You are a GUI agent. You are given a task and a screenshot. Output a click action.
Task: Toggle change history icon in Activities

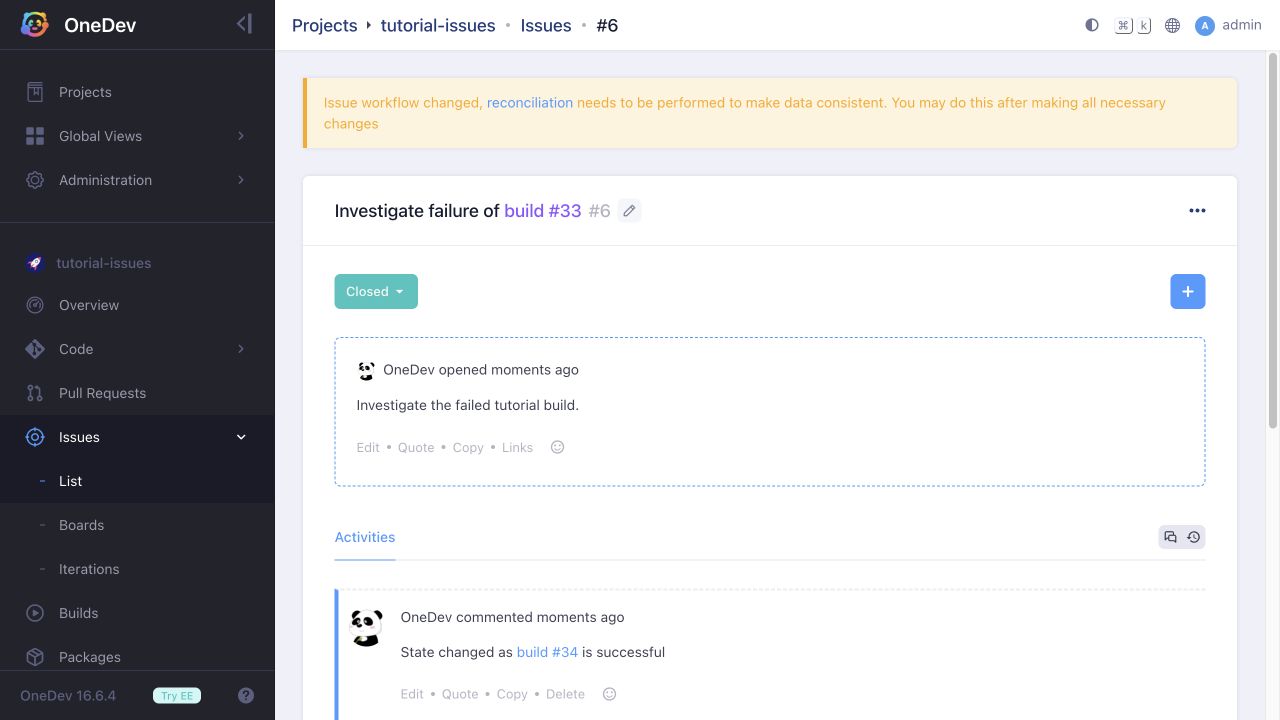pyautogui.click(x=1194, y=537)
